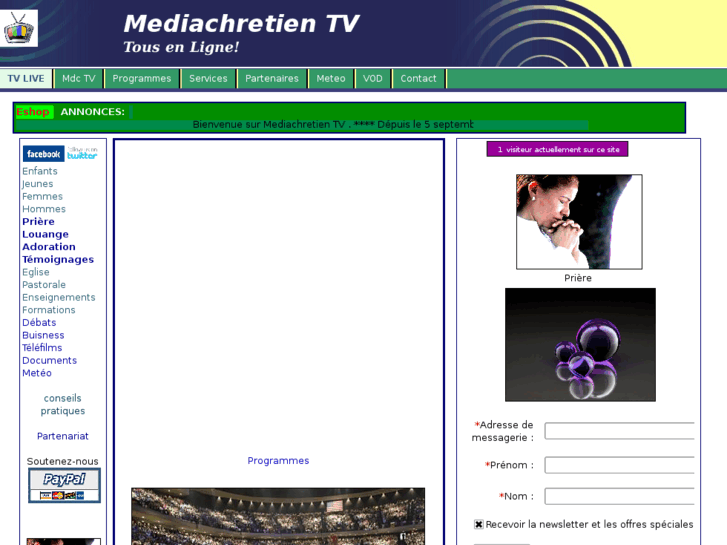Open the bold Prière sidebar link
Viewport: 727px width, 545px height.
38,222
